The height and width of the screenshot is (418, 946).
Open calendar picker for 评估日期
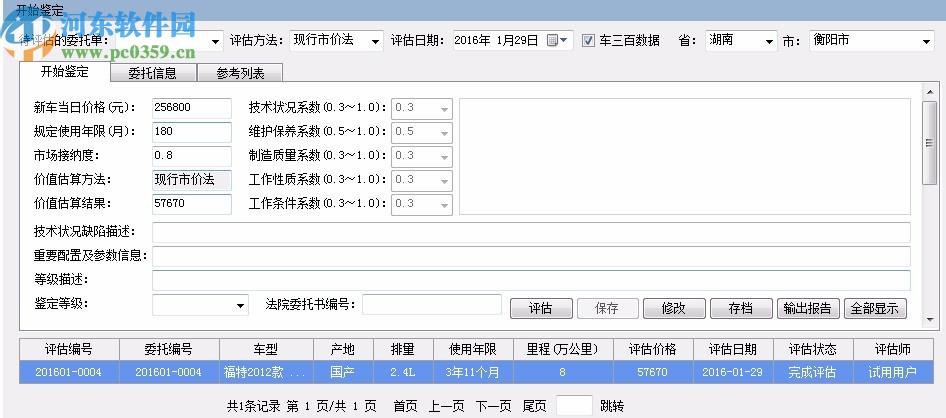(x=557, y=40)
